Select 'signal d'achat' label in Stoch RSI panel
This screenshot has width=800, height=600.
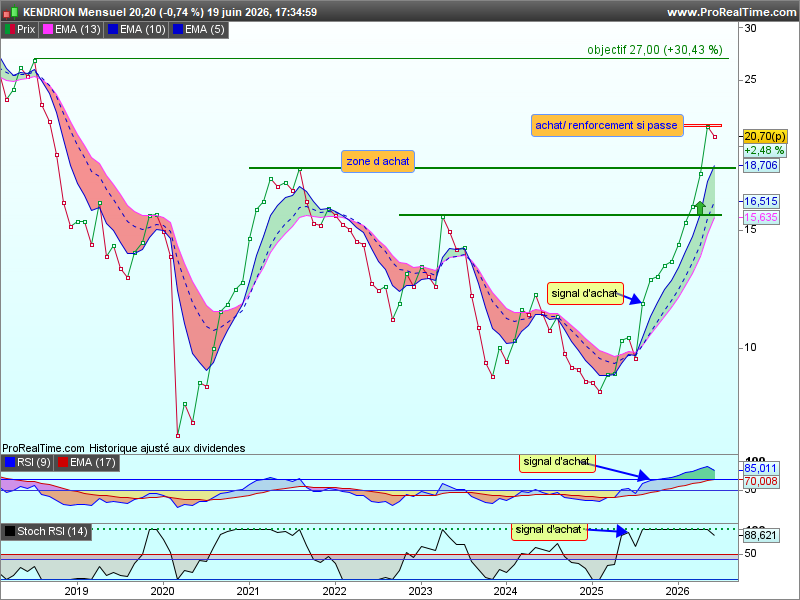(549, 530)
